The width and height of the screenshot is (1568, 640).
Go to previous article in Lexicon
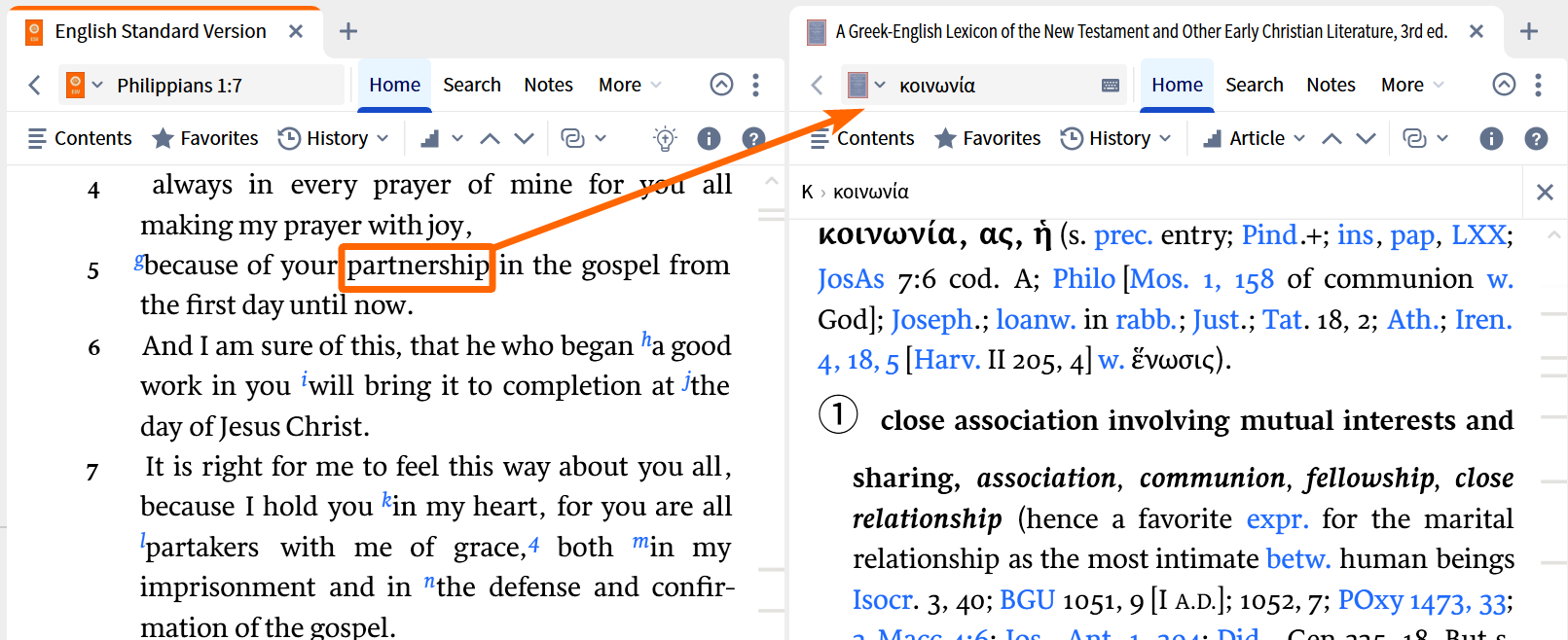pos(1331,139)
